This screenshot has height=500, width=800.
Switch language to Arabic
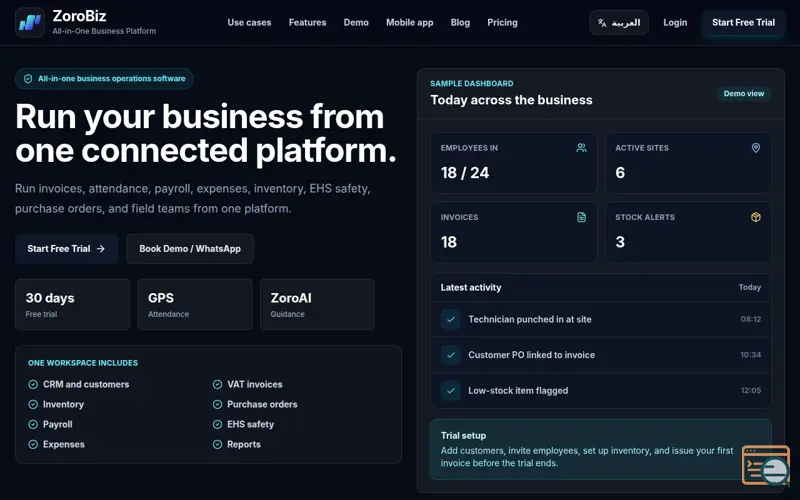pos(619,22)
